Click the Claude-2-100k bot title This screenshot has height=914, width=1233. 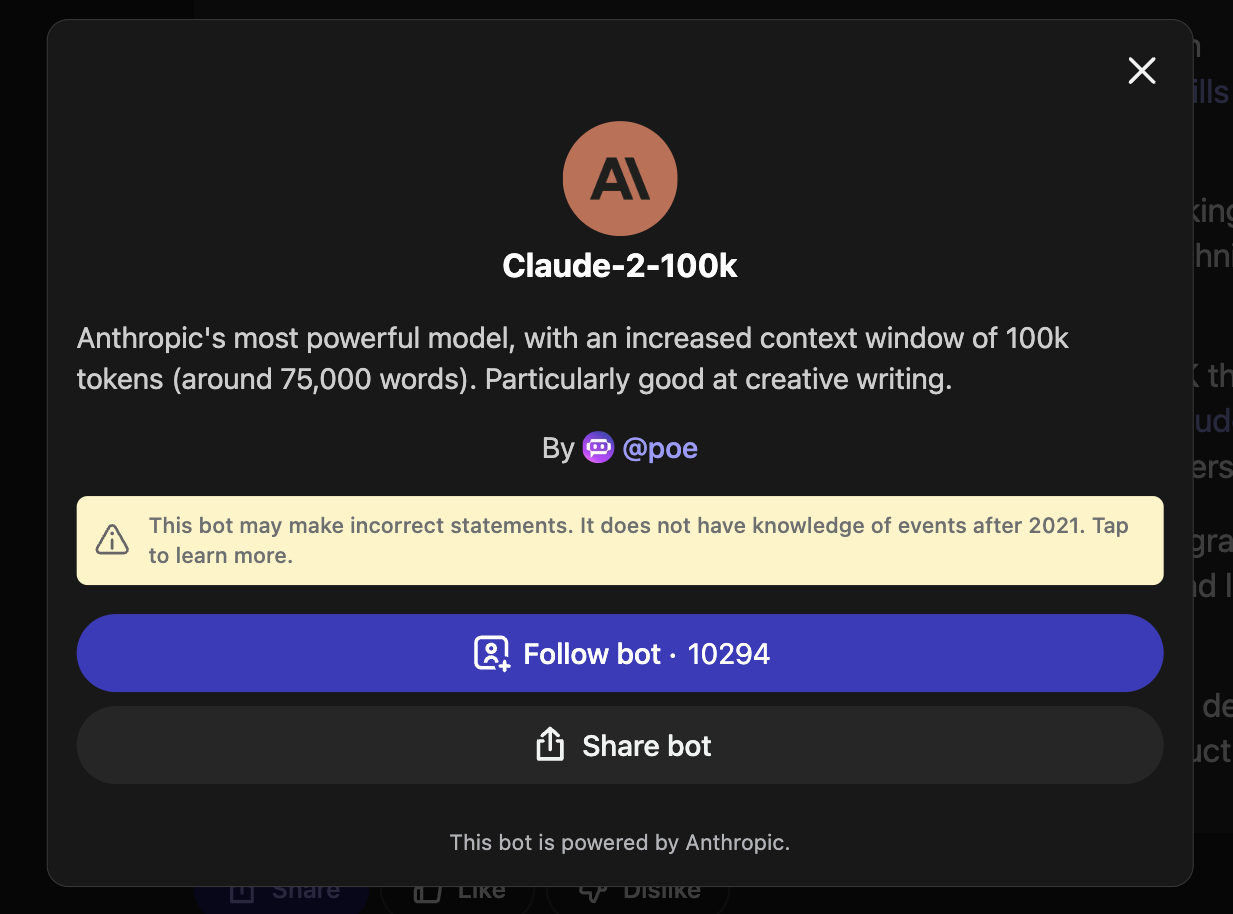click(620, 266)
